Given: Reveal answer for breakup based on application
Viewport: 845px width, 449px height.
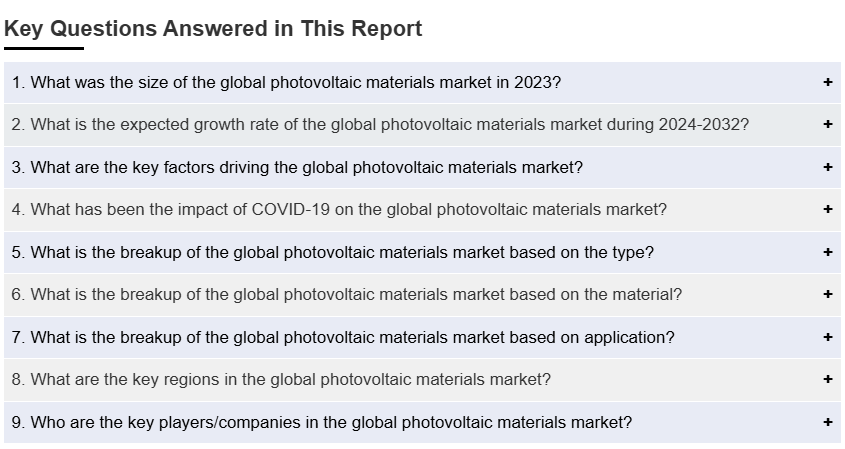Looking at the screenshot, I should click(x=343, y=338).
